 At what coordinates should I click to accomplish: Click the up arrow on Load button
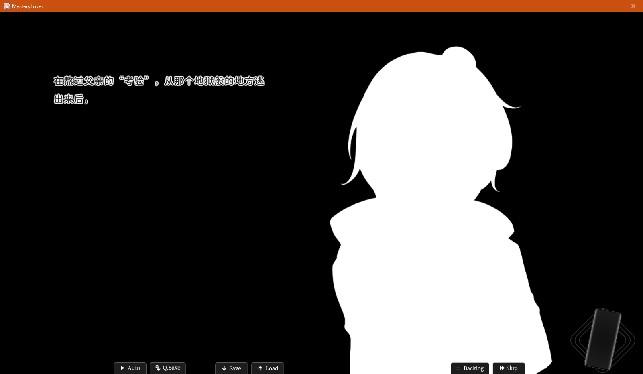(x=260, y=368)
